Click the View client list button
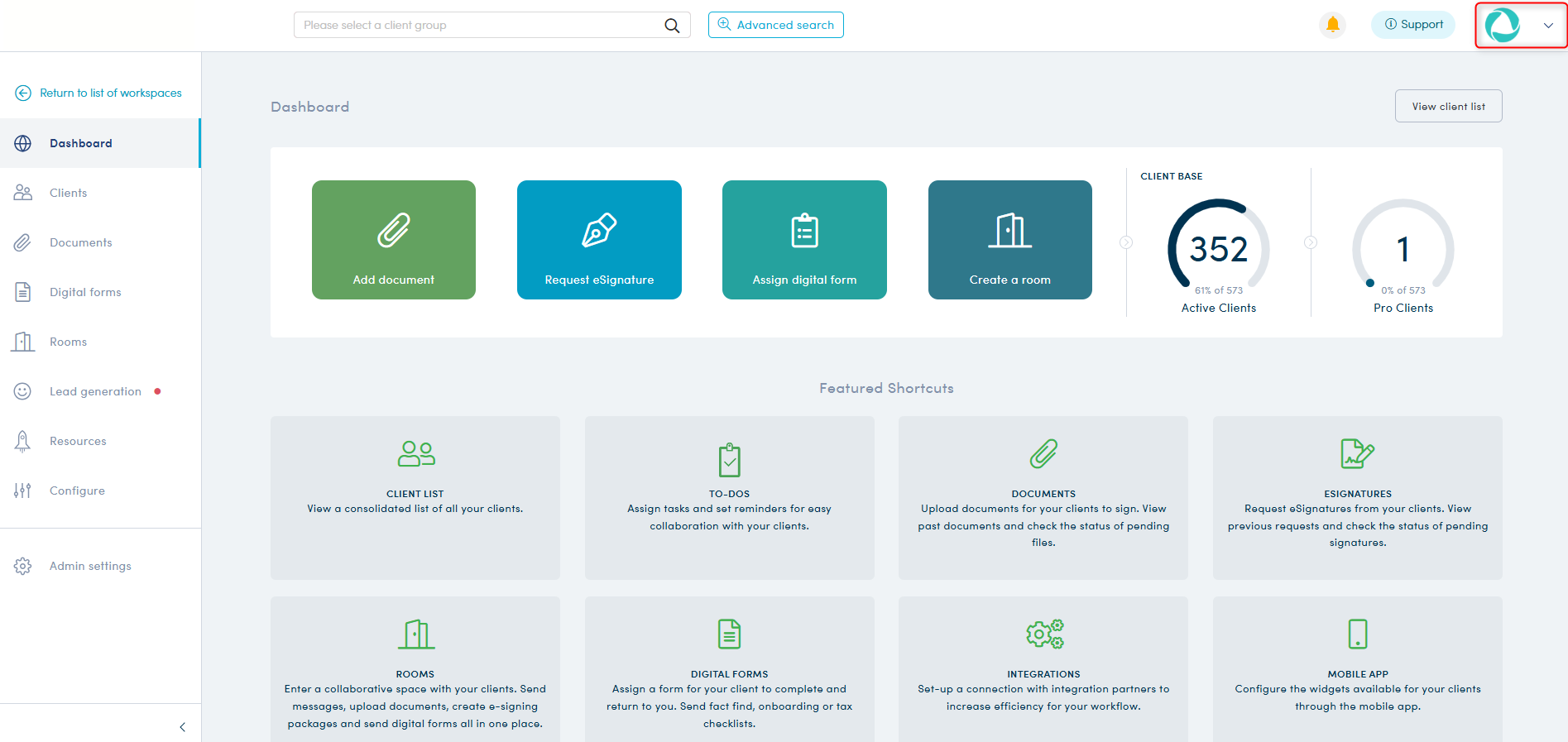This screenshot has height=742, width=1568. point(1448,106)
